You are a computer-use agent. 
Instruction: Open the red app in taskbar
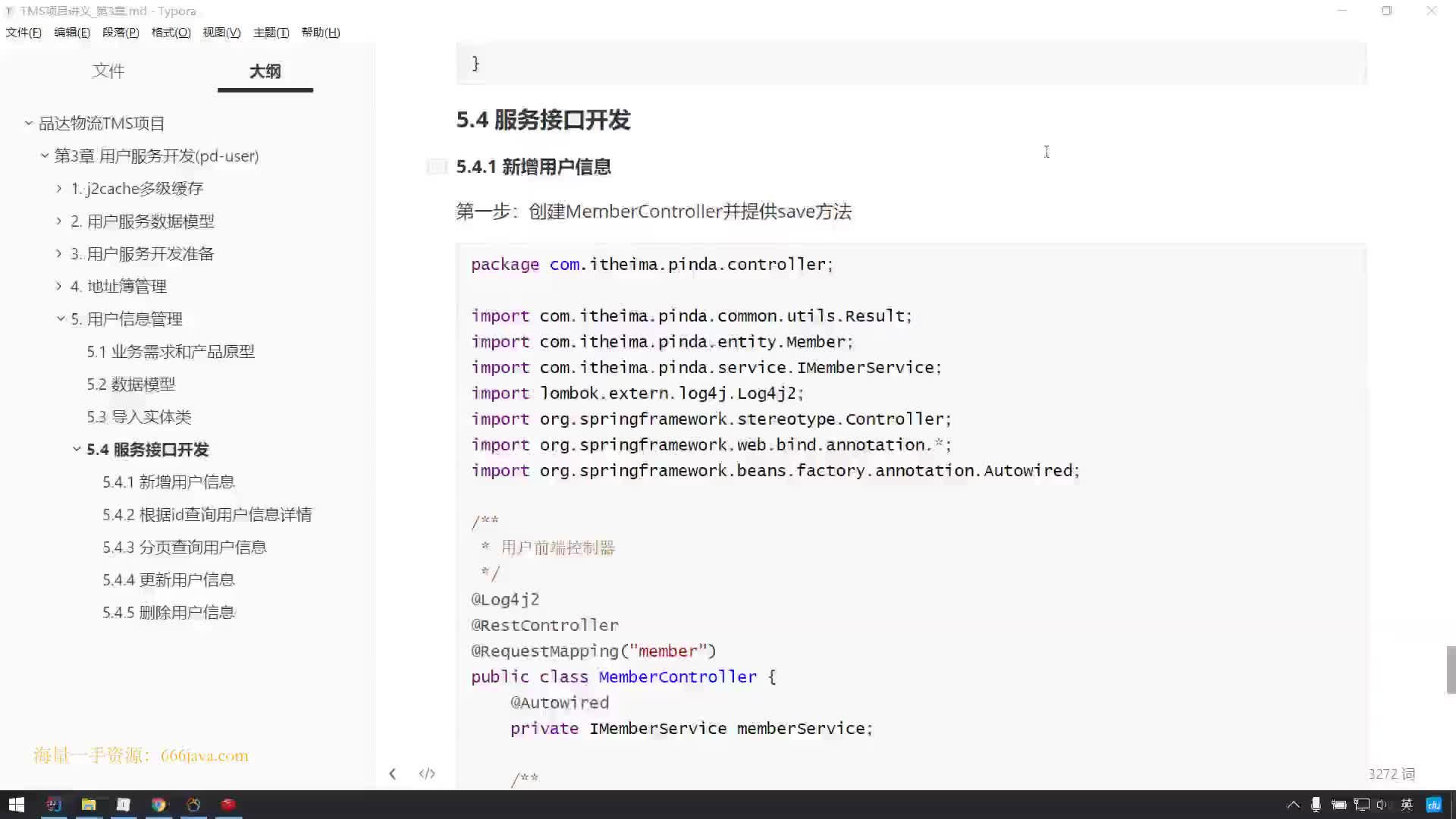pos(228,805)
